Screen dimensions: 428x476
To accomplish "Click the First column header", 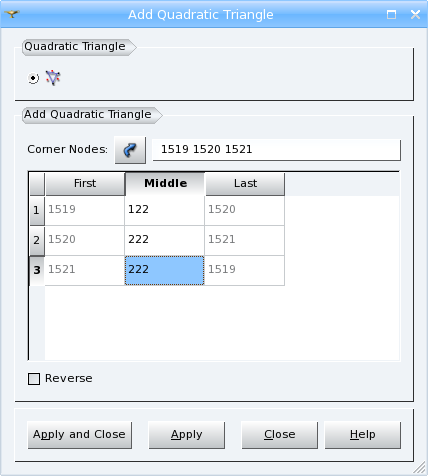I will [85, 184].
